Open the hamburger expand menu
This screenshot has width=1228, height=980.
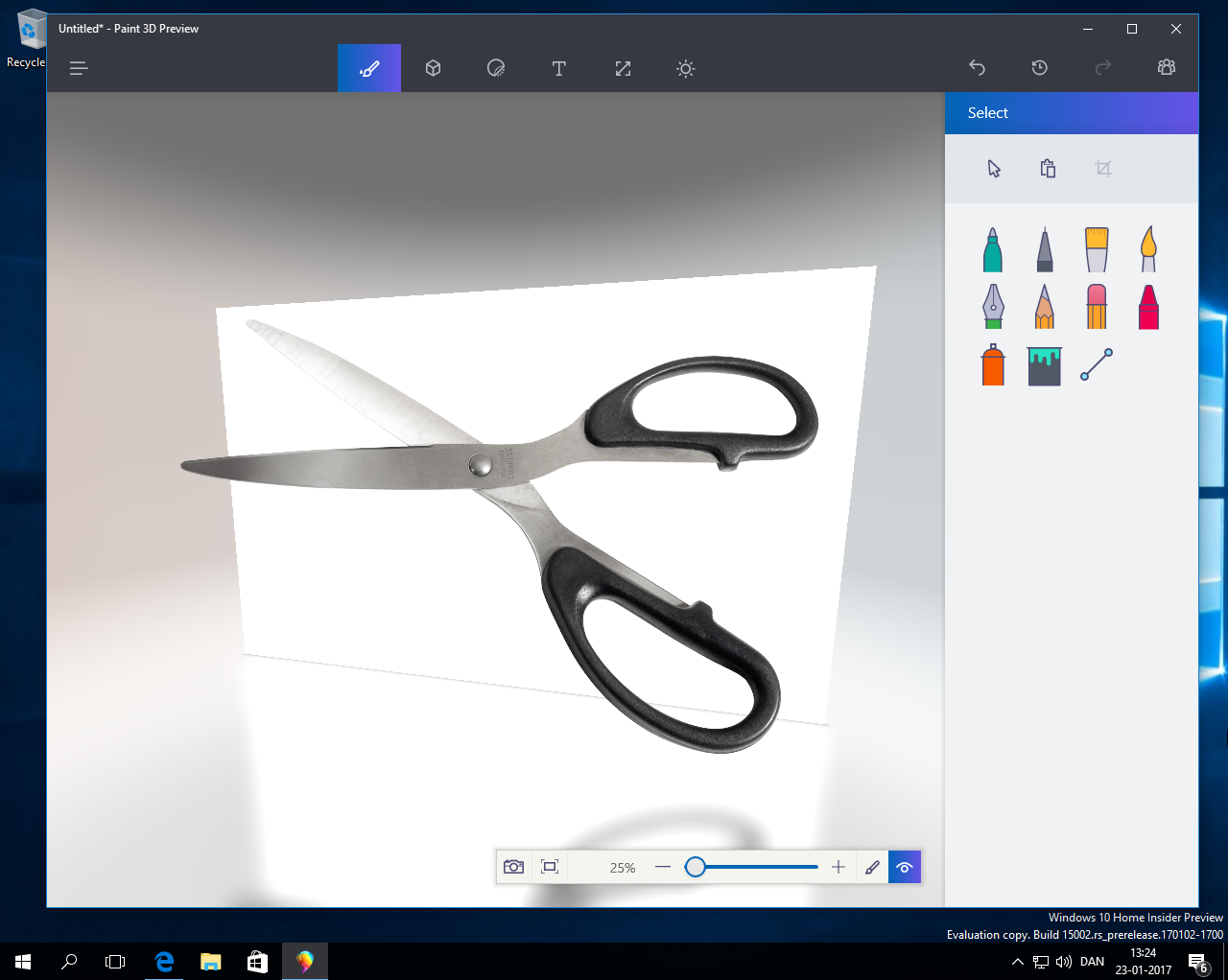pyautogui.click(x=79, y=68)
